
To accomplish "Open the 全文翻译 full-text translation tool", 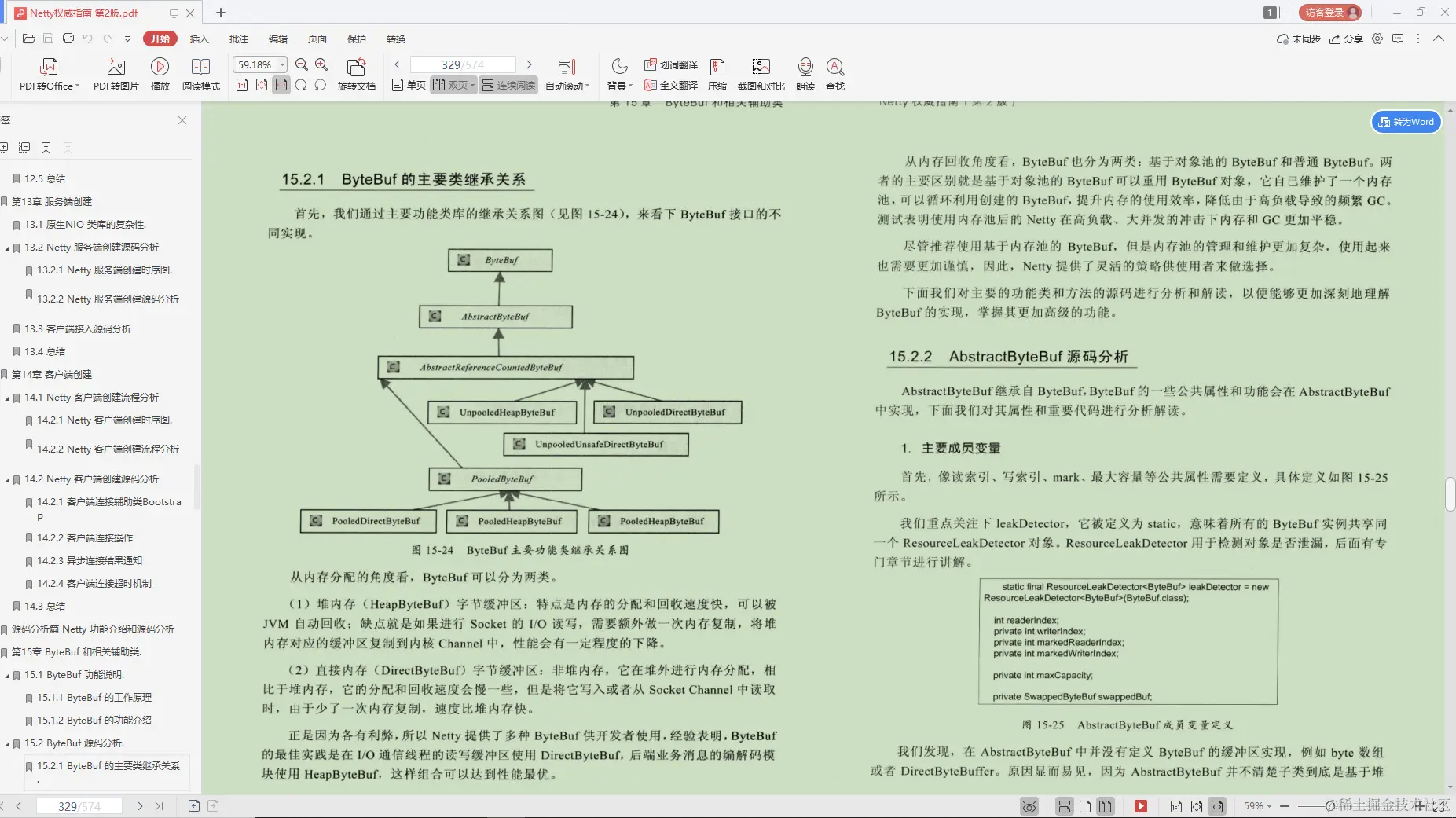I will coord(672,85).
